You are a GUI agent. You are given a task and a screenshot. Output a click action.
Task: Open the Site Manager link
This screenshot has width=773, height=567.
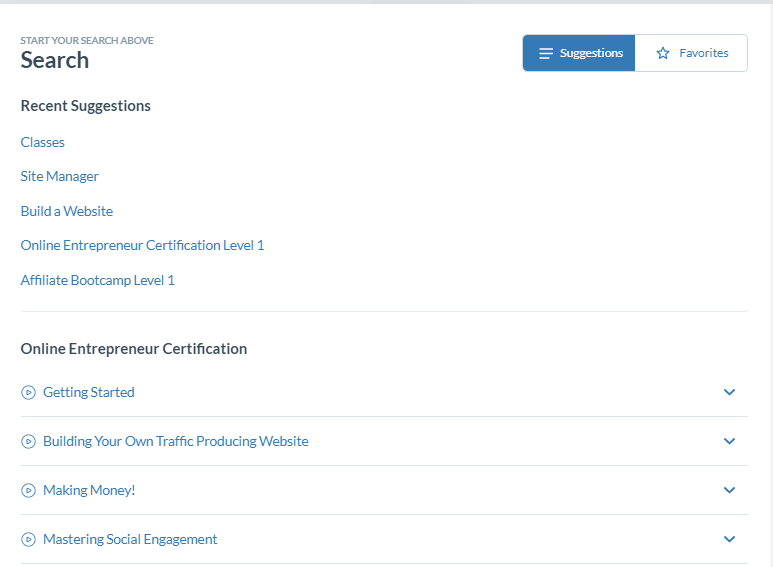click(60, 177)
